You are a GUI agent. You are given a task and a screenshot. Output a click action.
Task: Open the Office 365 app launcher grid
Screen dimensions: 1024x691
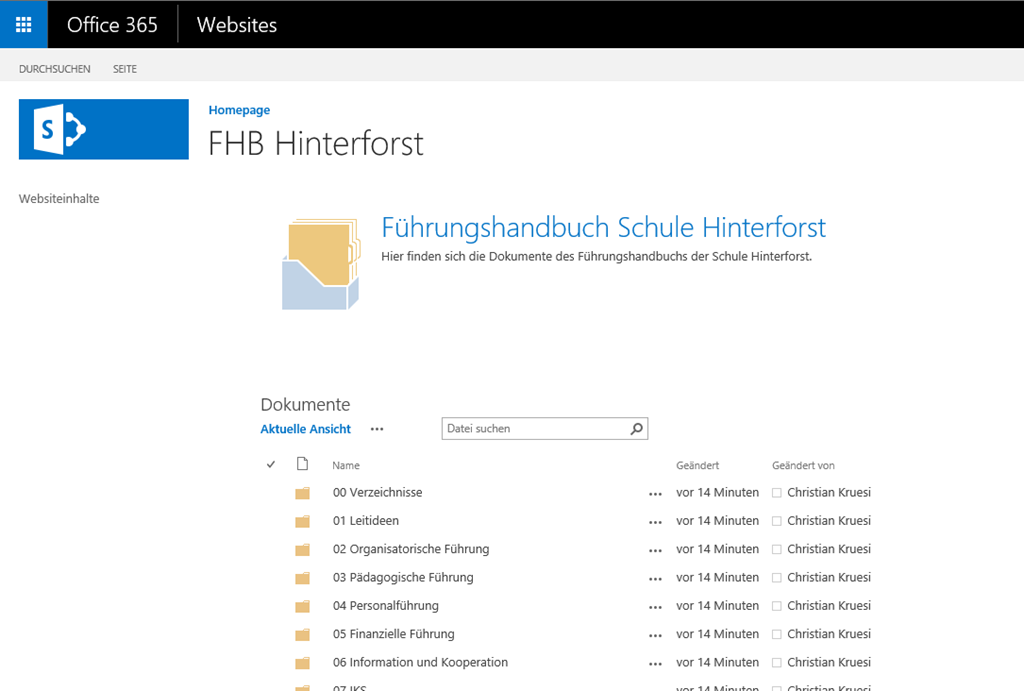click(x=23, y=25)
